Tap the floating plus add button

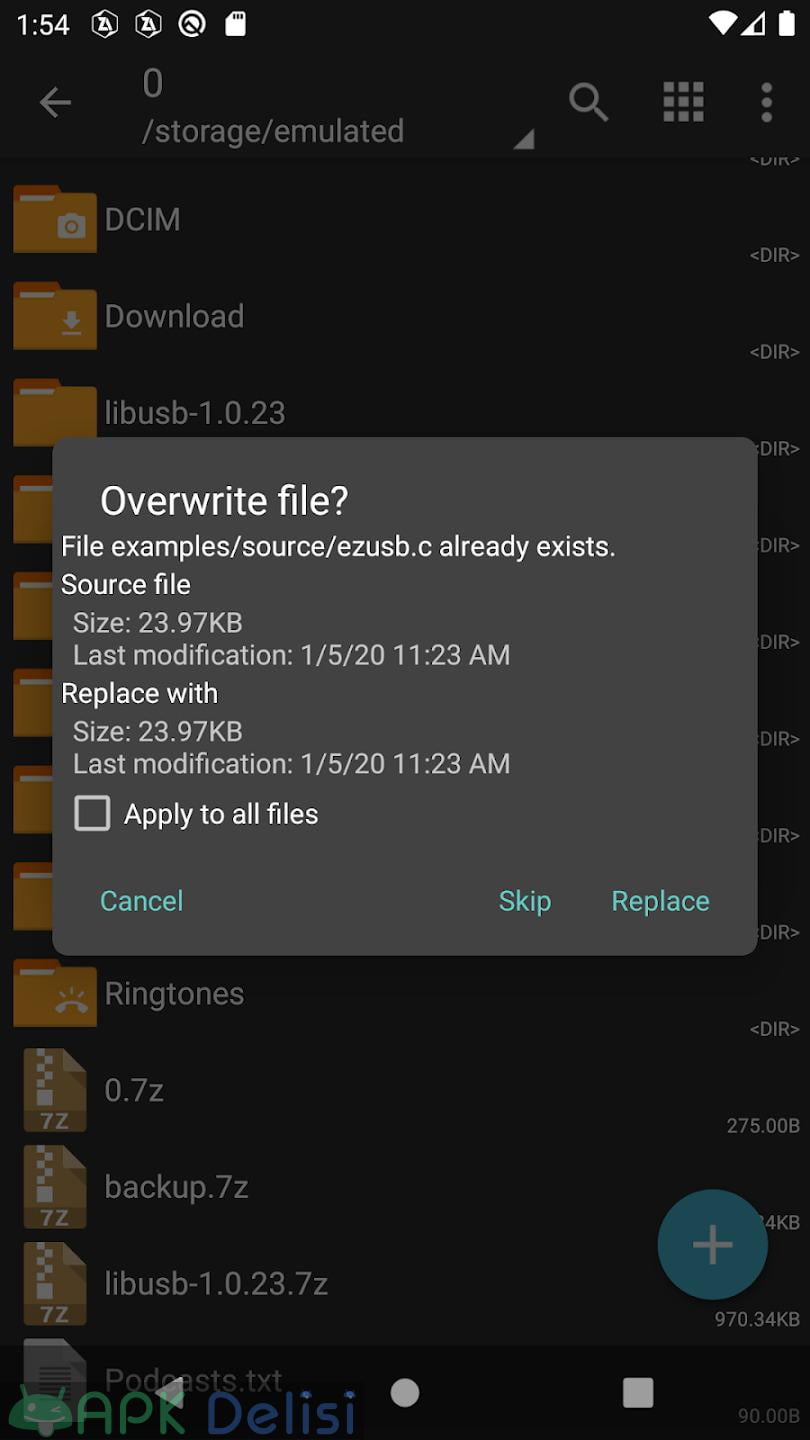(x=713, y=1245)
